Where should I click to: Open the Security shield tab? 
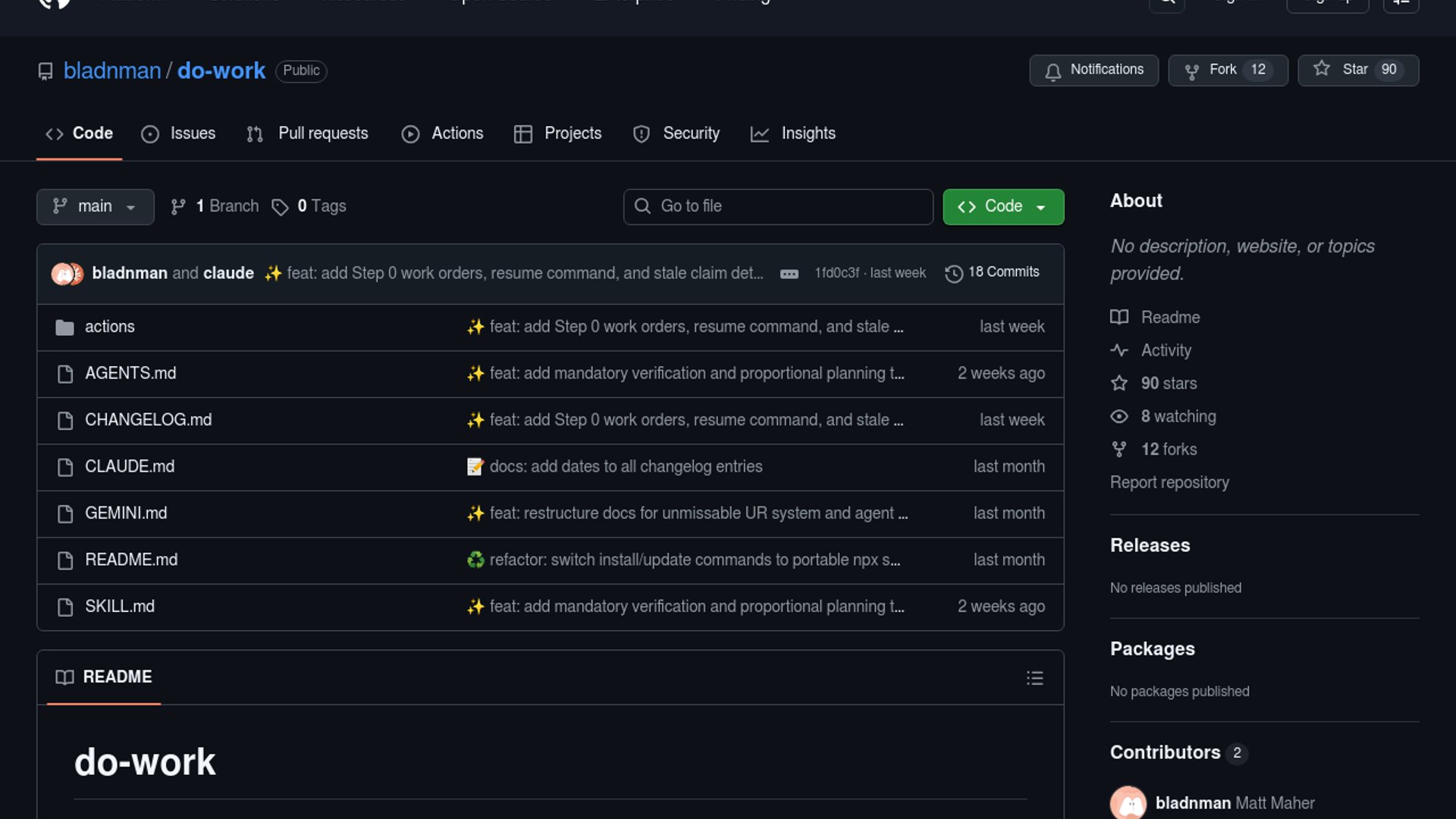[676, 133]
